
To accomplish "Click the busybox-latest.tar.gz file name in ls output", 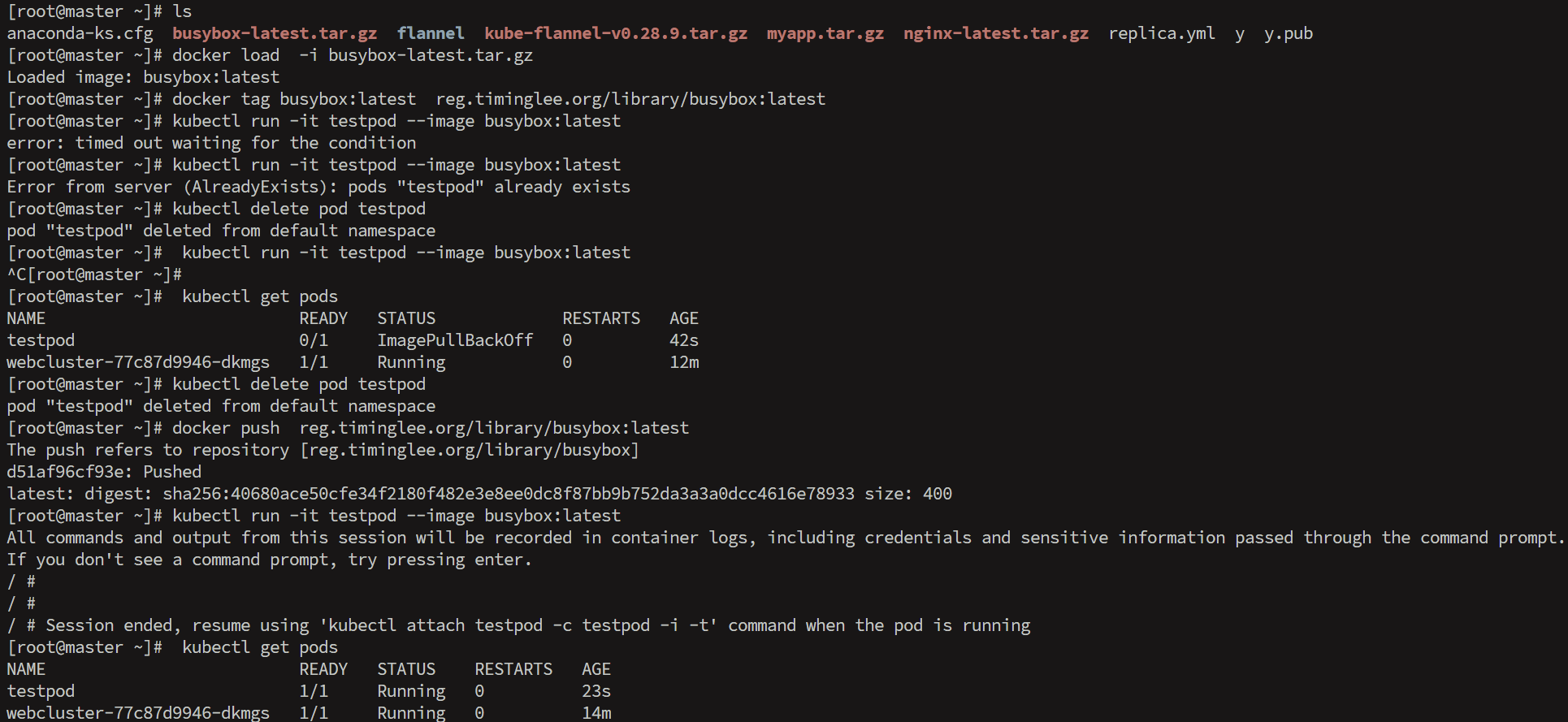I will pyautogui.click(x=275, y=33).
